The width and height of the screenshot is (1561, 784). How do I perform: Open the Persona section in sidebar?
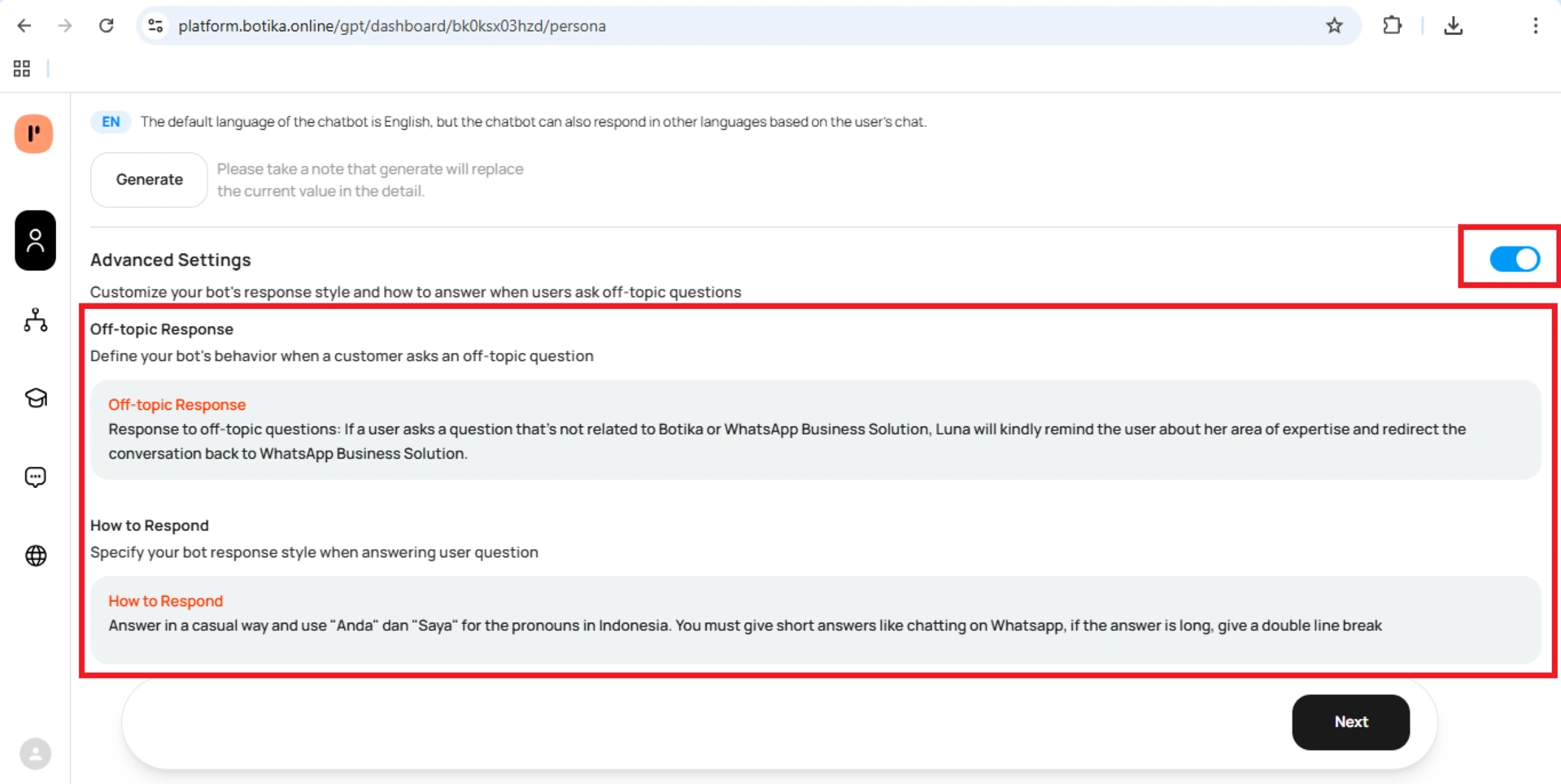pos(35,241)
